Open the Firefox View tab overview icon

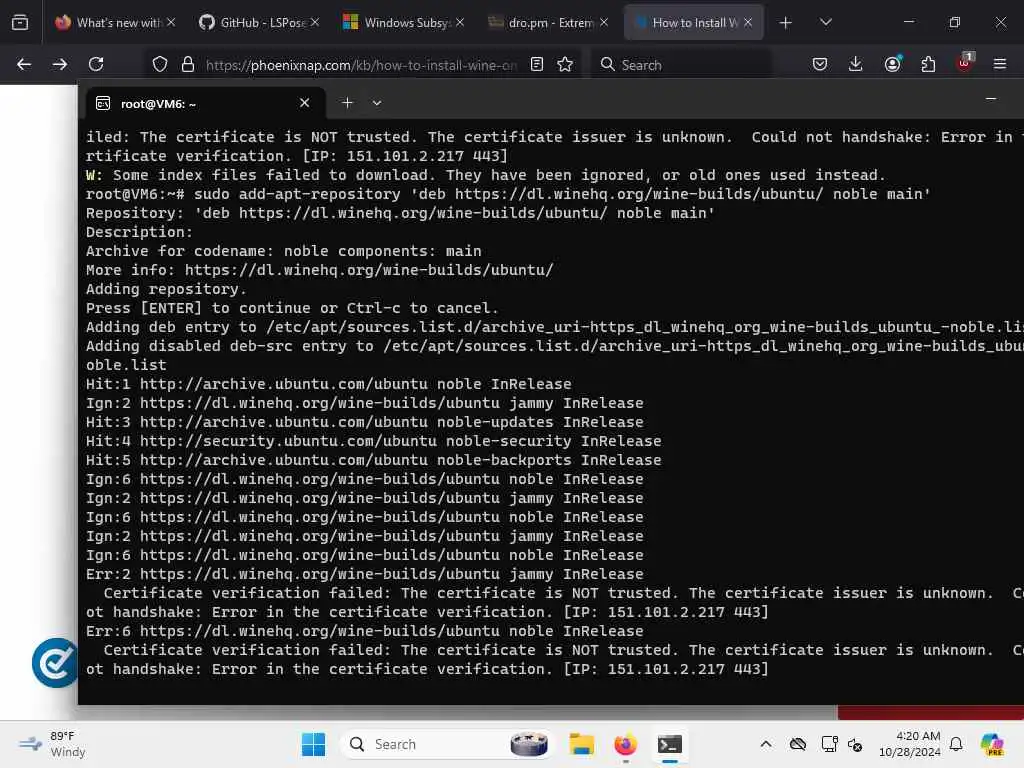[20, 22]
